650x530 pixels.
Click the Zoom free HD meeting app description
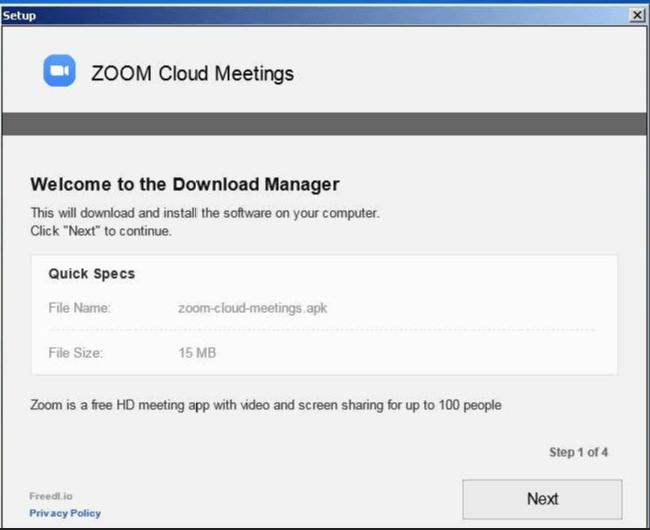tap(266, 405)
